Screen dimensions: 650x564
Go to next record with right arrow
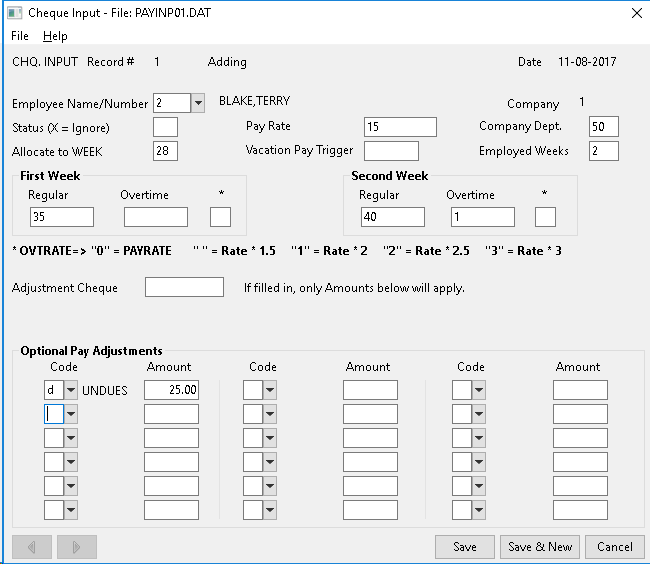click(x=77, y=547)
